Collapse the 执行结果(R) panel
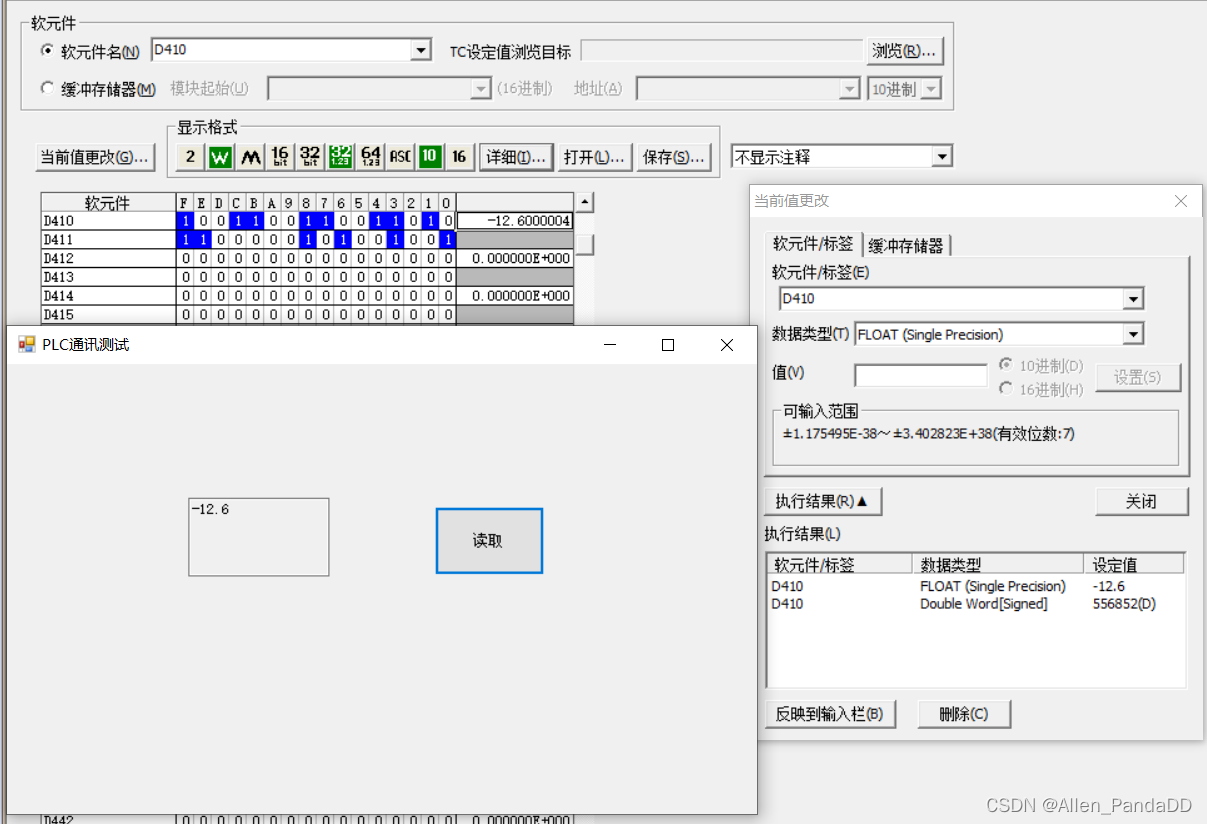The width and height of the screenshot is (1207, 824). tap(822, 501)
